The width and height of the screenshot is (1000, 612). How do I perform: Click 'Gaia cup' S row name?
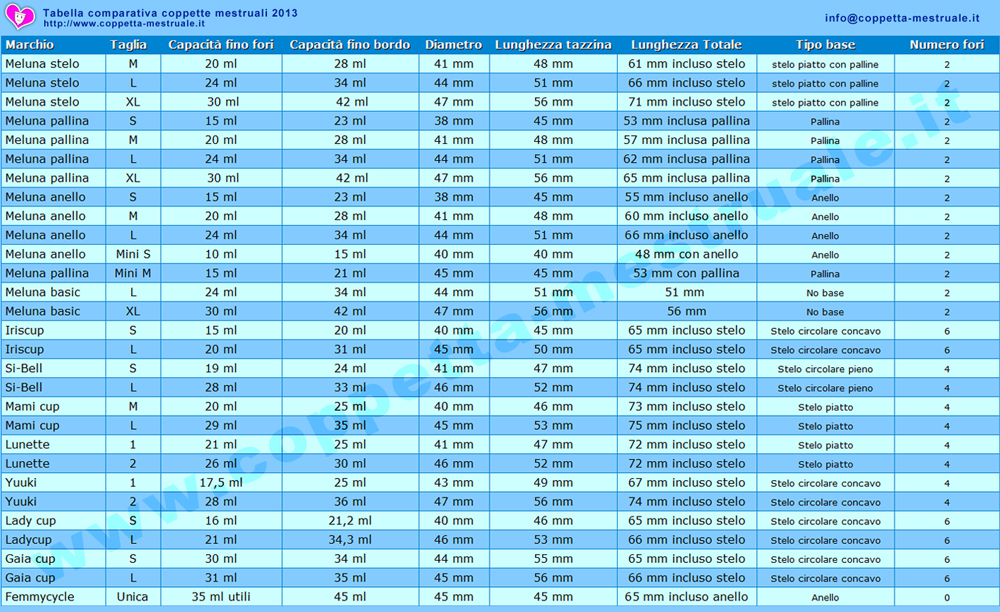pyautogui.click(x=30, y=559)
